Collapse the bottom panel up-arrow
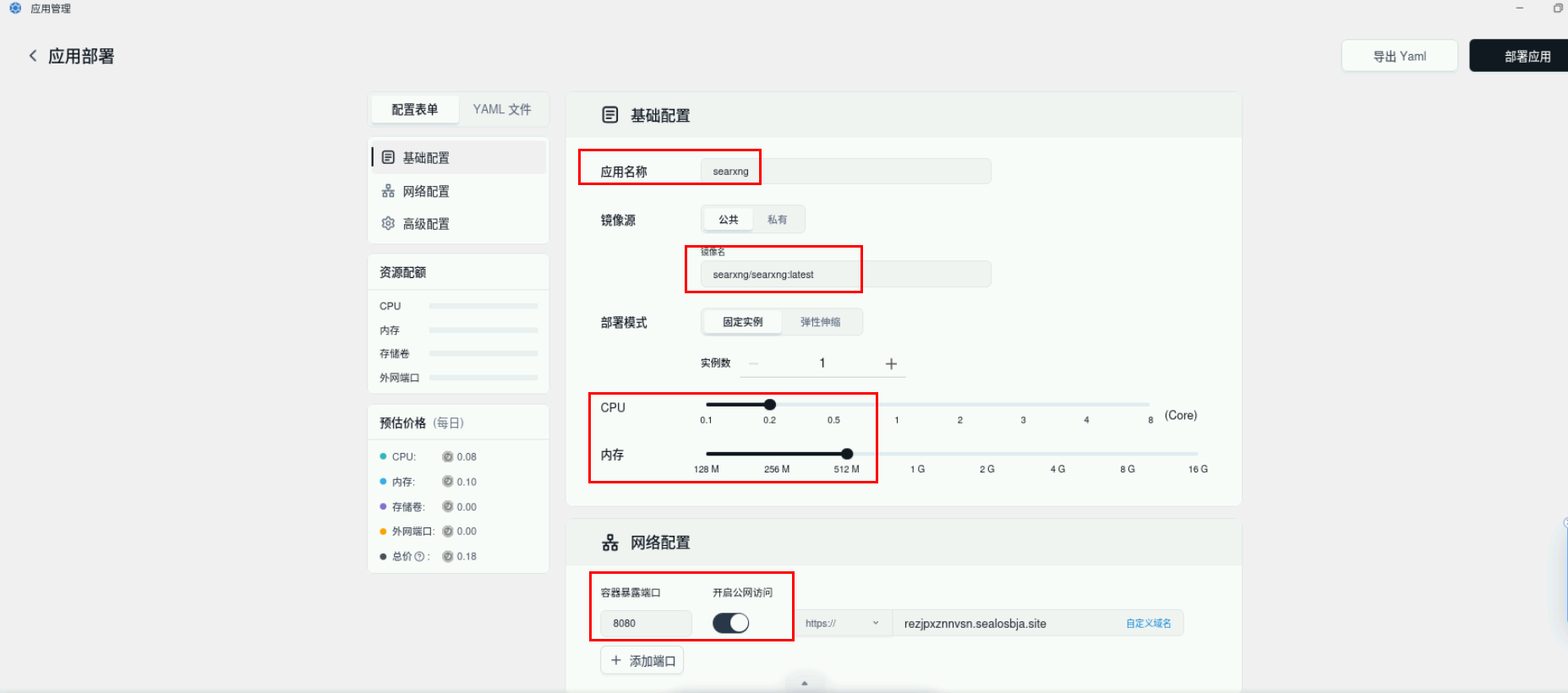The image size is (1568, 693). point(805,683)
